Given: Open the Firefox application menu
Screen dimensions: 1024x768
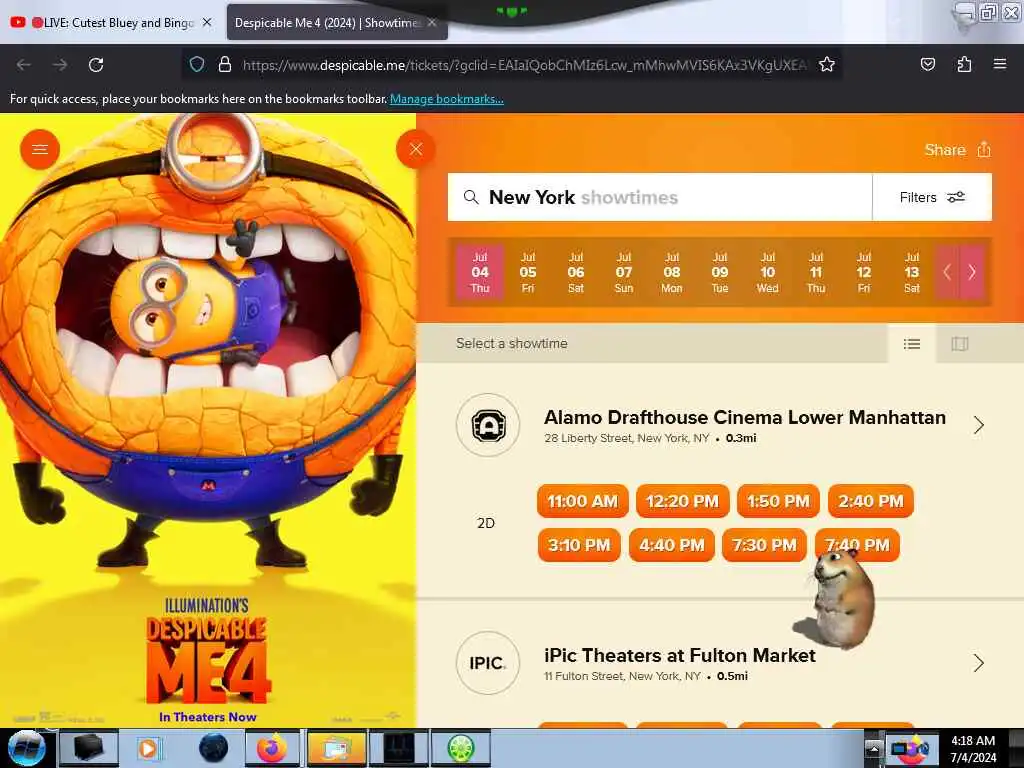Looking at the screenshot, I should pyautogui.click(x=1000, y=64).
